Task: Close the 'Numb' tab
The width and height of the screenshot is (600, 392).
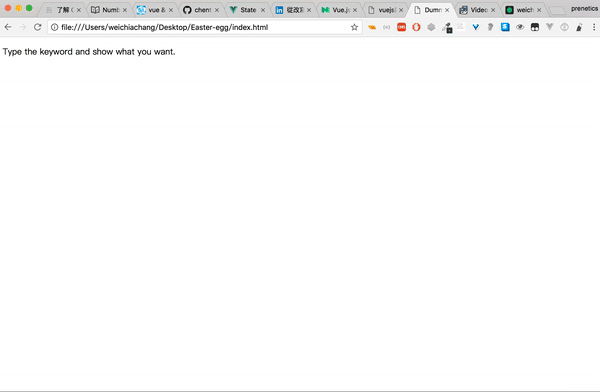Action: 125,10
